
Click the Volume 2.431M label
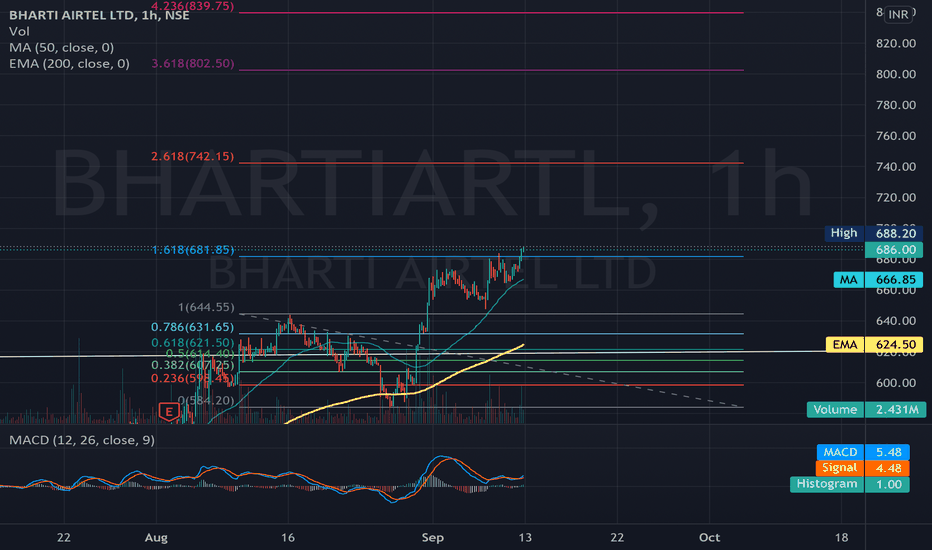click(x=864, y=409)
